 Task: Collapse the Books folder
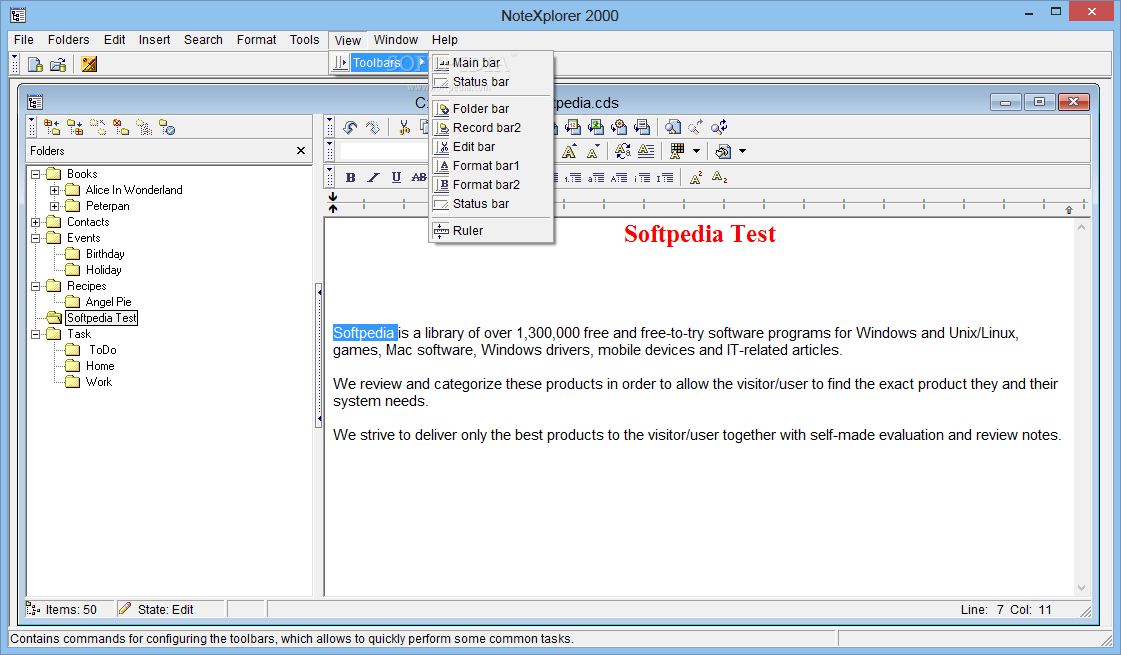tap(35, 174)
